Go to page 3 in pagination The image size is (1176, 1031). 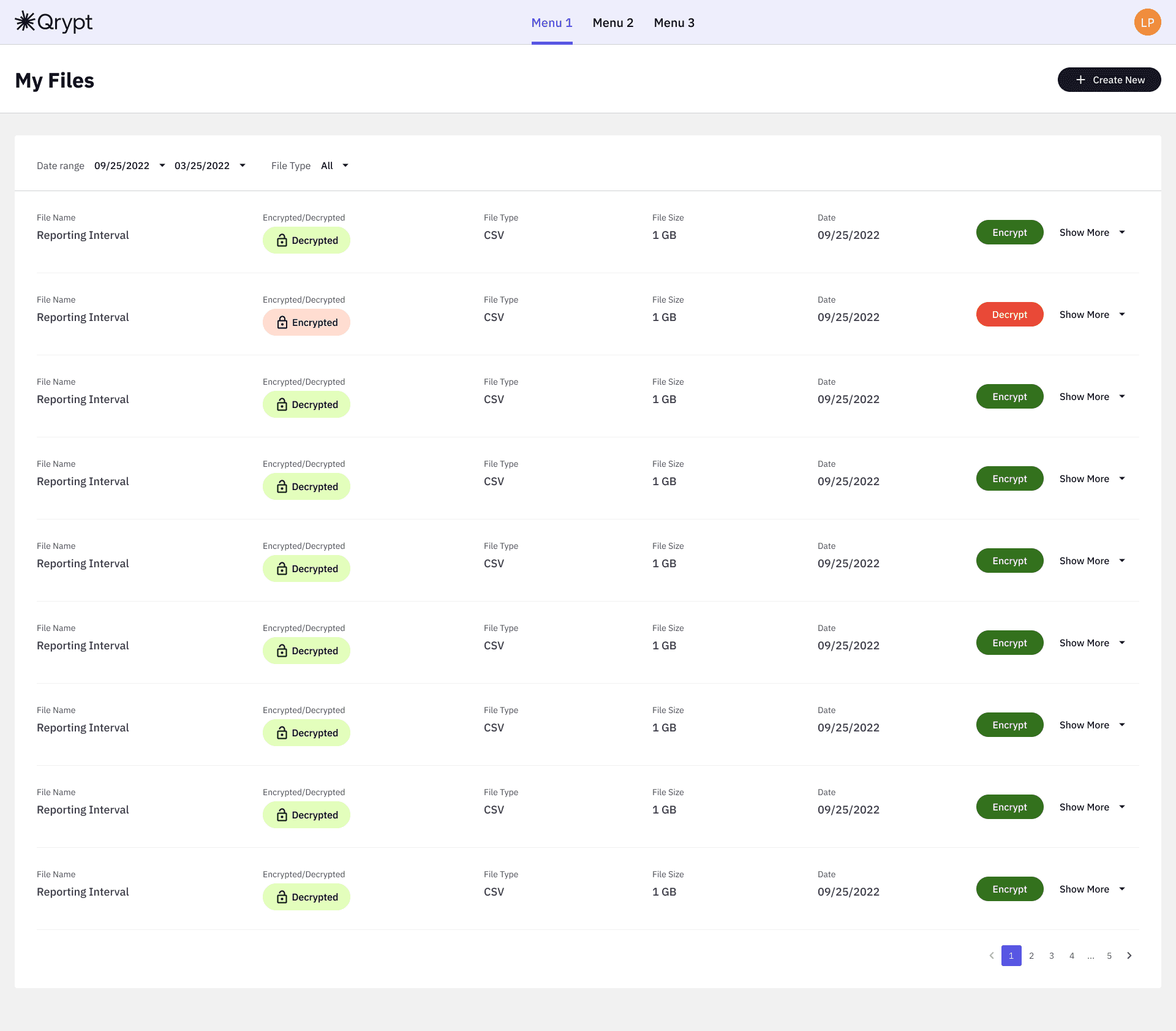click(x=1052, y=956)
